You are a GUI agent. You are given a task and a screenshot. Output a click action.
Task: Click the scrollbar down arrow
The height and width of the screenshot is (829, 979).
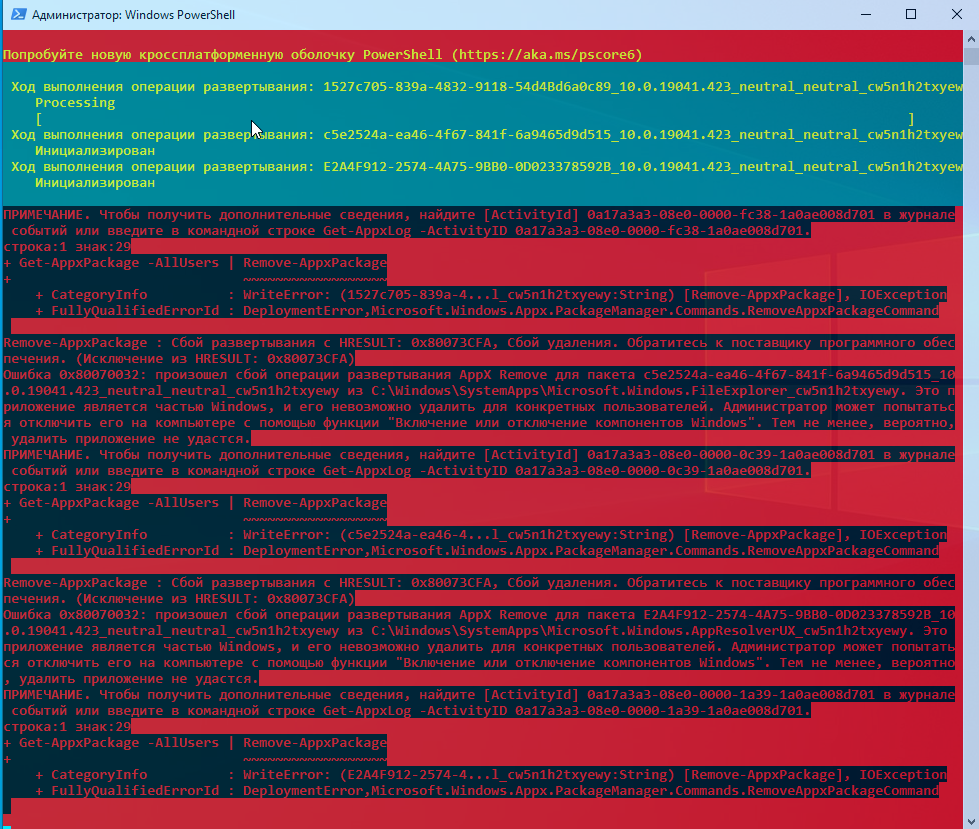(x=971, y=821)
